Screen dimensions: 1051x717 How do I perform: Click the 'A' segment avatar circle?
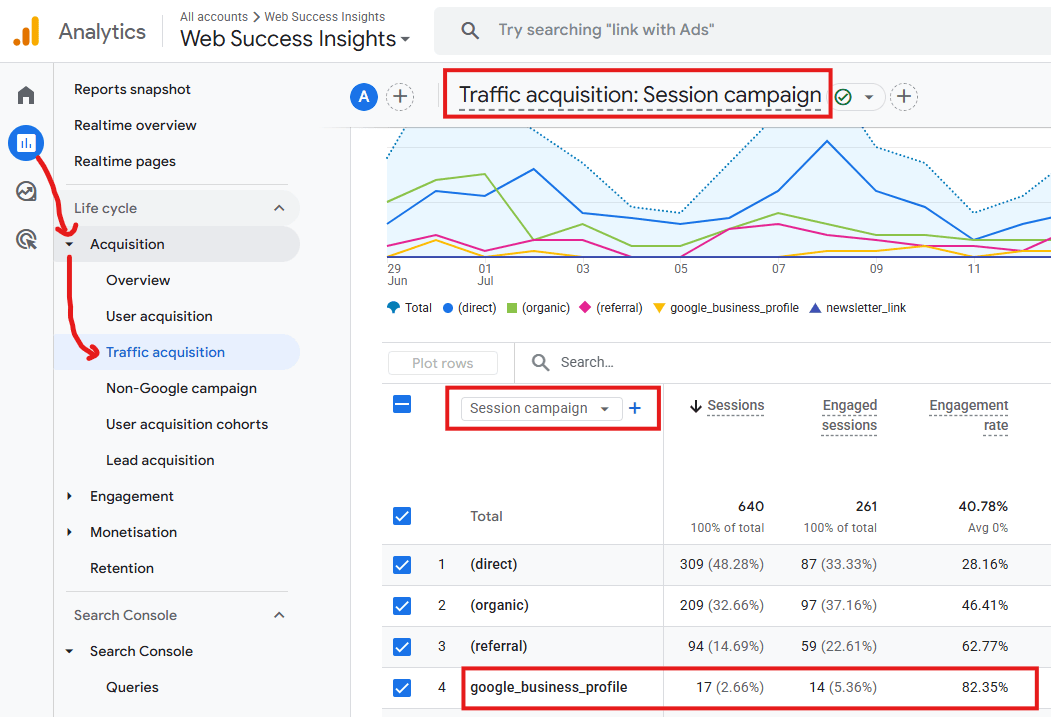coord(364,97)
